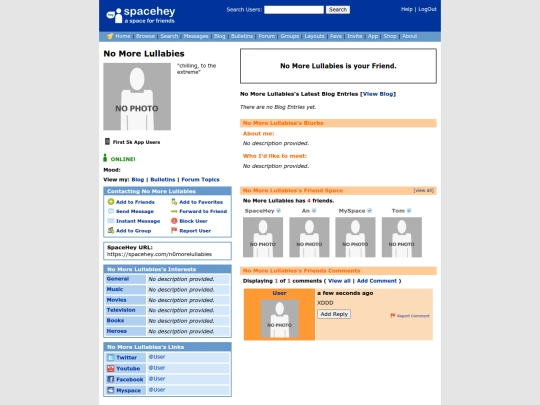This screenshot has width=540, height=405.
Task: Click the SpaceHey logo icon
Action: click(x=114, y=15)
